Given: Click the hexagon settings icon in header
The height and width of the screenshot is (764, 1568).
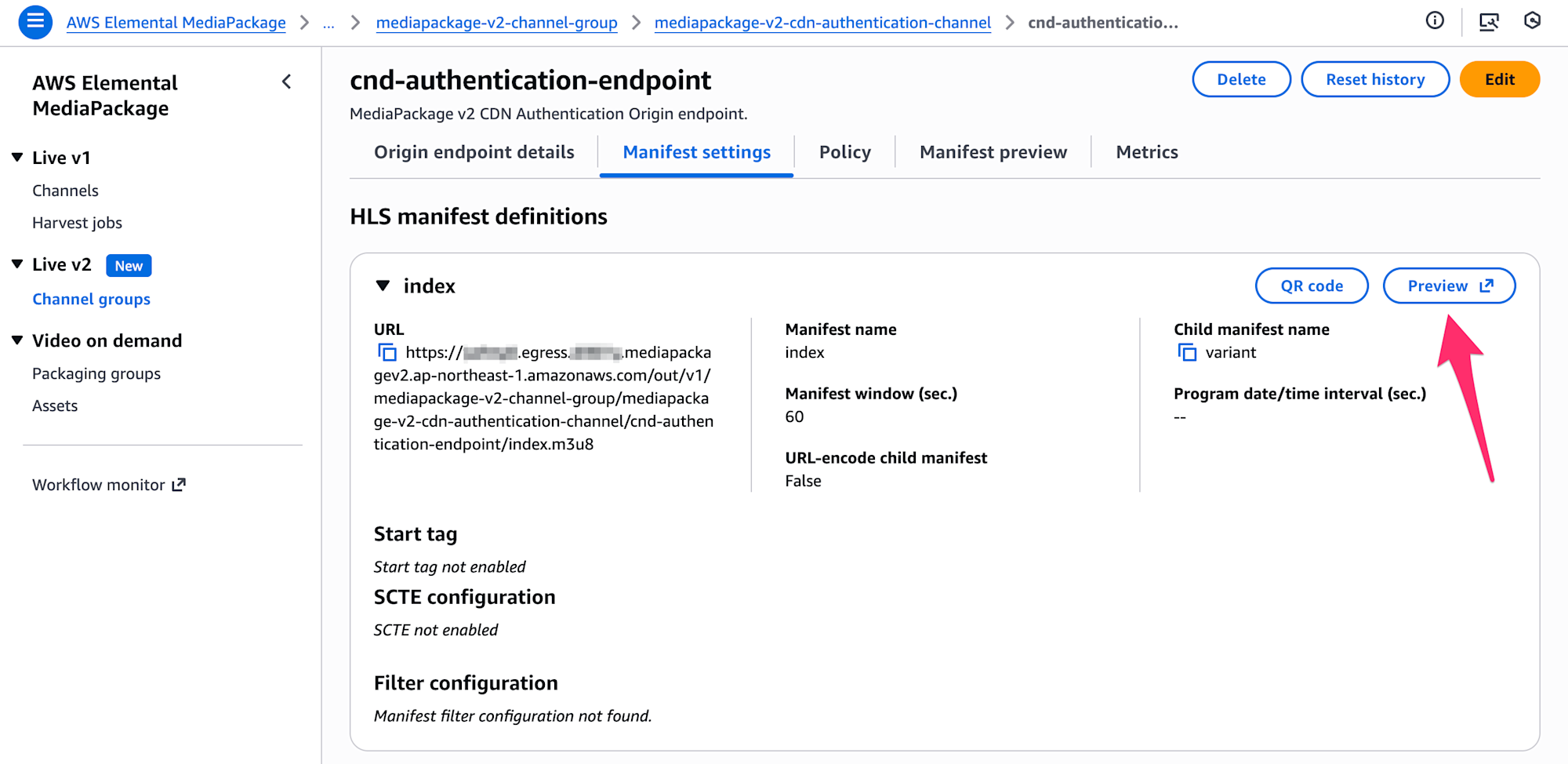Looking at the screenshot, I should [x=1532, y=21].
